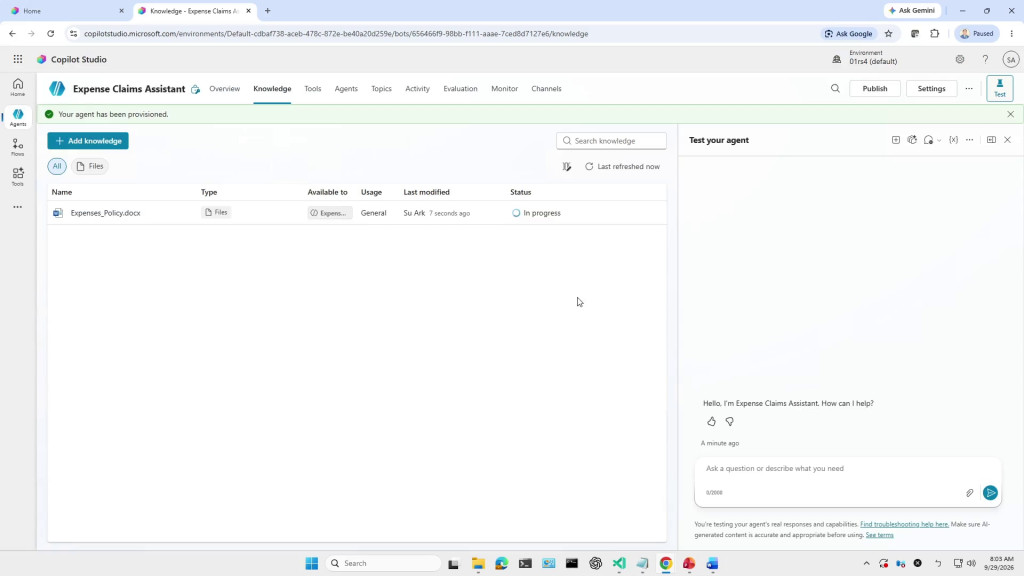Click the Add knowledge button
Screen dimensions: 1024x576
pyautogui.click(x=88, y=141)
